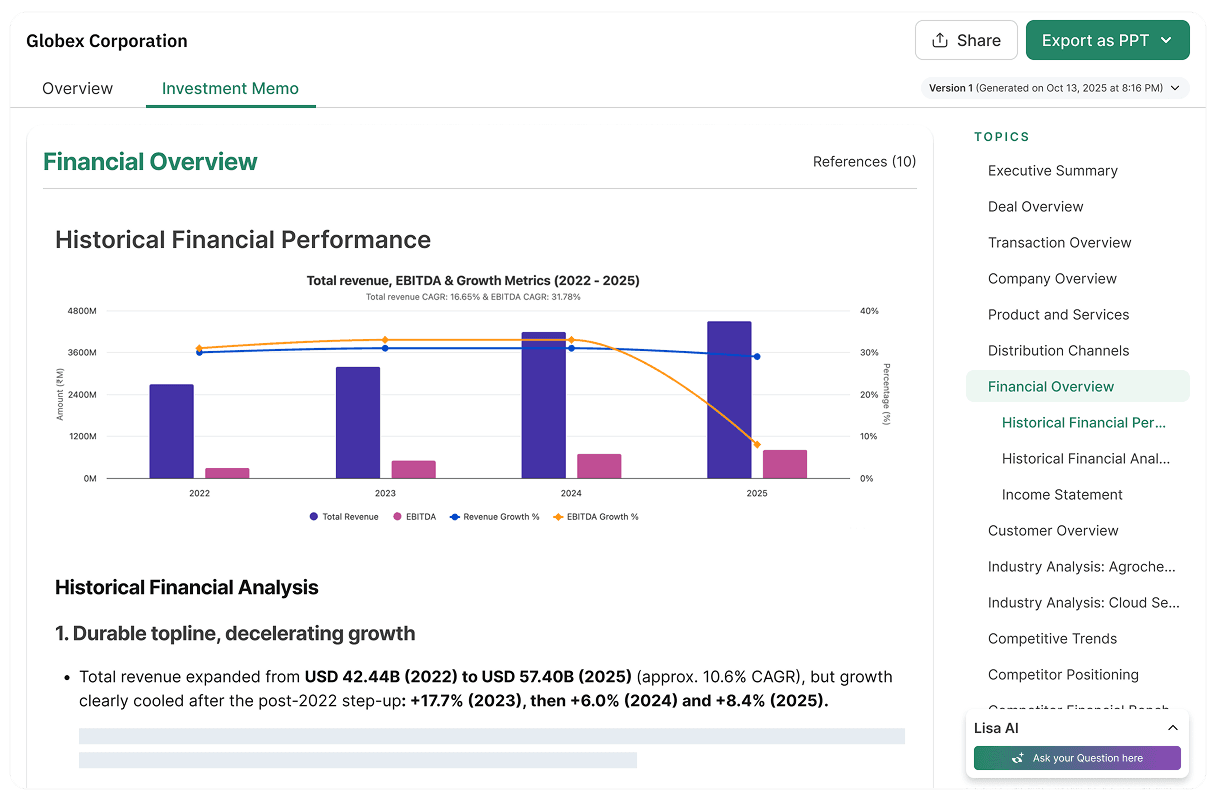
Task: Click the 2025 Total Revenue bar
Action: click(x=729, y=400)
